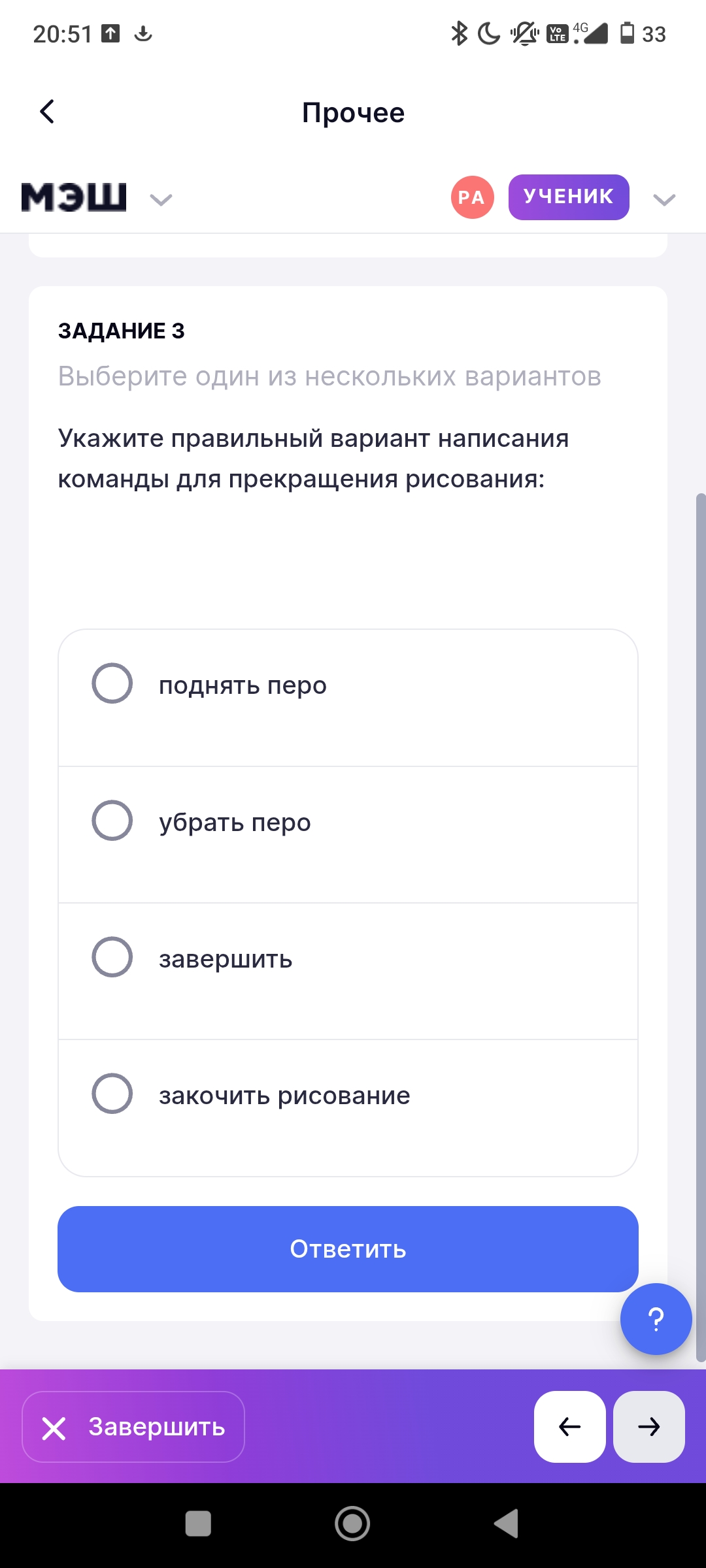The image size is (706, 1568).
Task: Open the blue question mark help button
Action: [656, 1319]
